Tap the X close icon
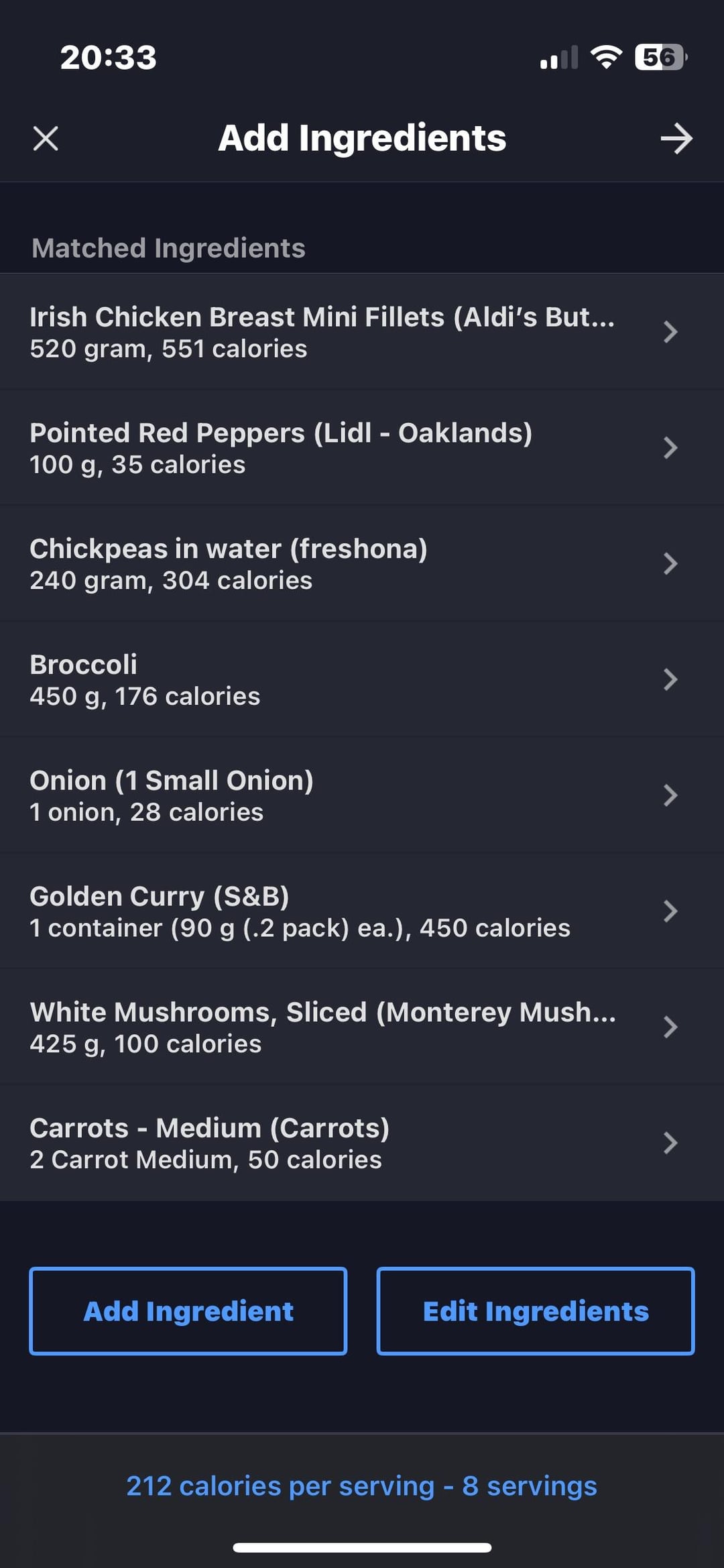Image resolution: width=724 pixels, height=1568 pixels. tap(46, 139)
